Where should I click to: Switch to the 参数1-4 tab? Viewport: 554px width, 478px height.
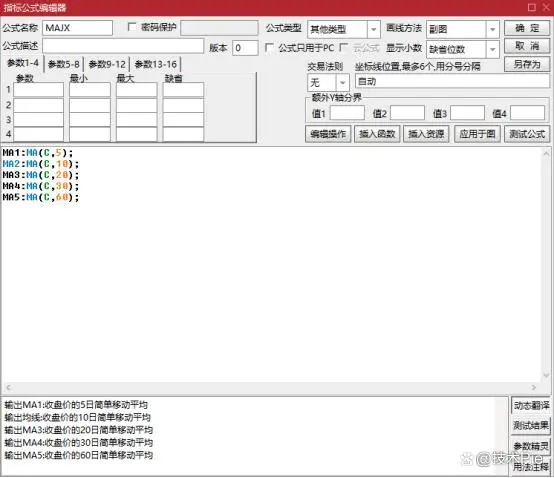click(x=23, y=64)
